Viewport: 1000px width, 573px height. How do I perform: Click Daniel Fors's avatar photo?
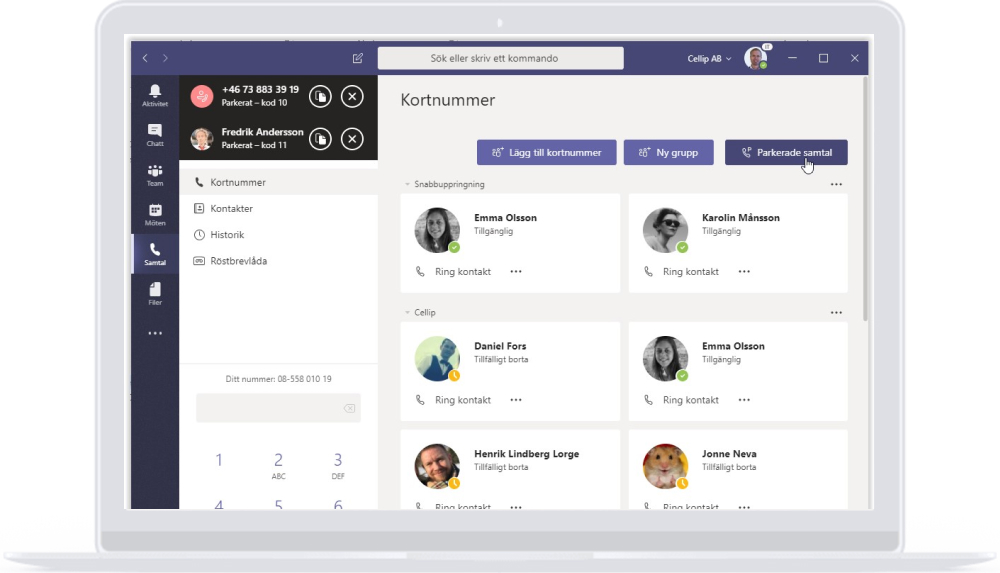pos(437,359)
